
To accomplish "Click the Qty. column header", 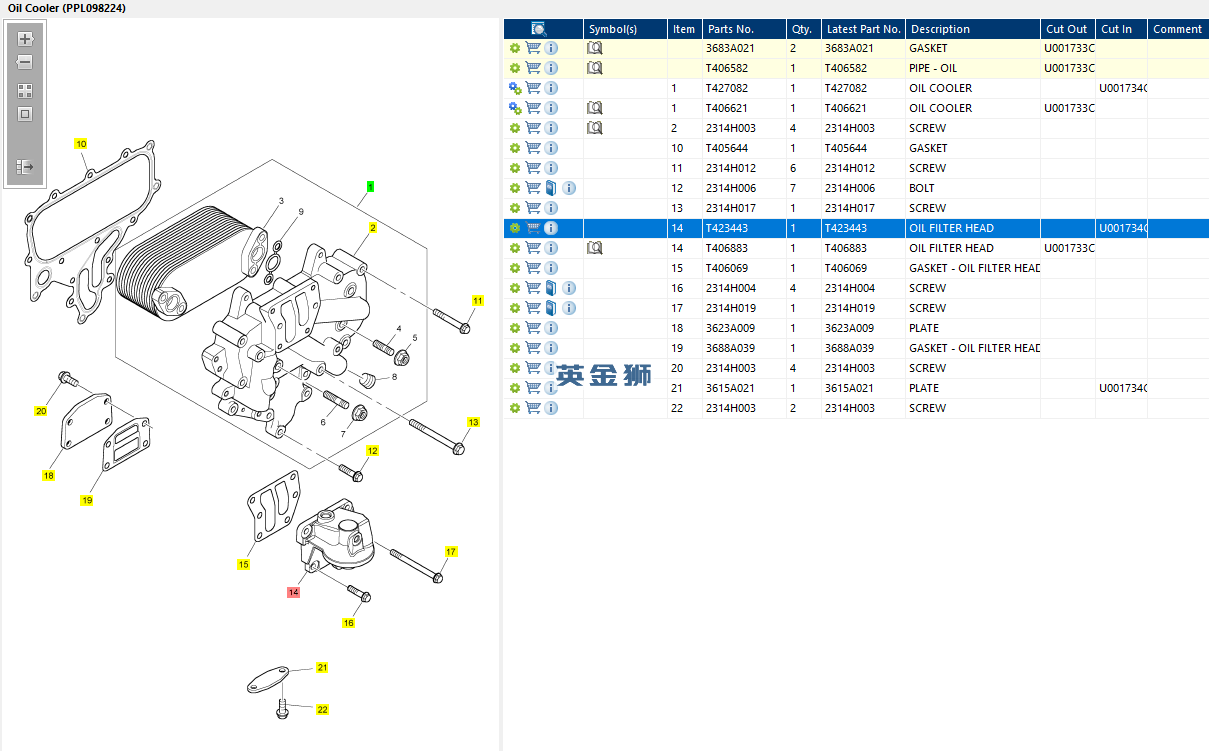I will 801,29.
